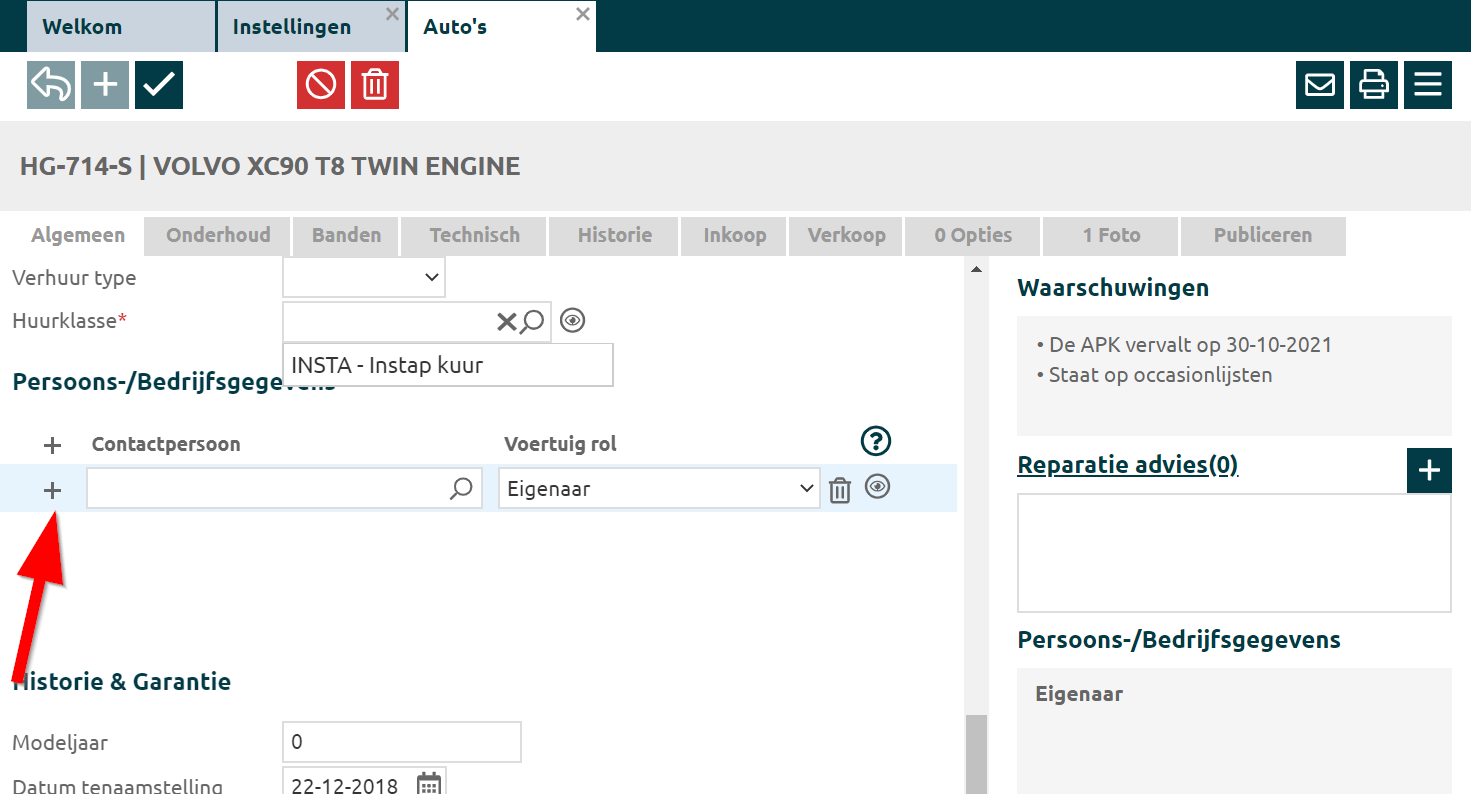Open the Technisch tab
The width and height of the screenshot is (1471, 794).
click(x=474, y=236)
